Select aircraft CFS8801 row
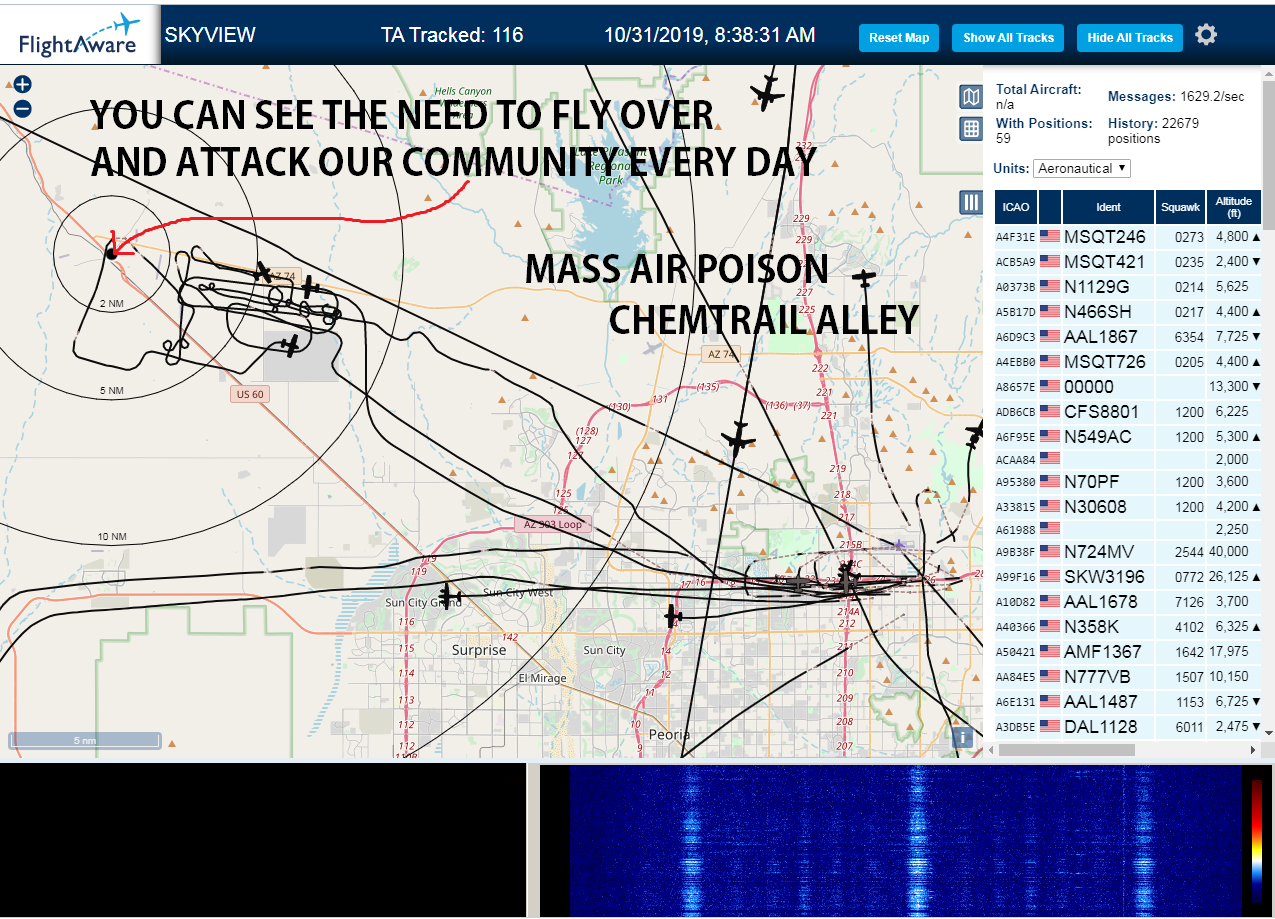1275x919 pixels. pos(1128,412)
